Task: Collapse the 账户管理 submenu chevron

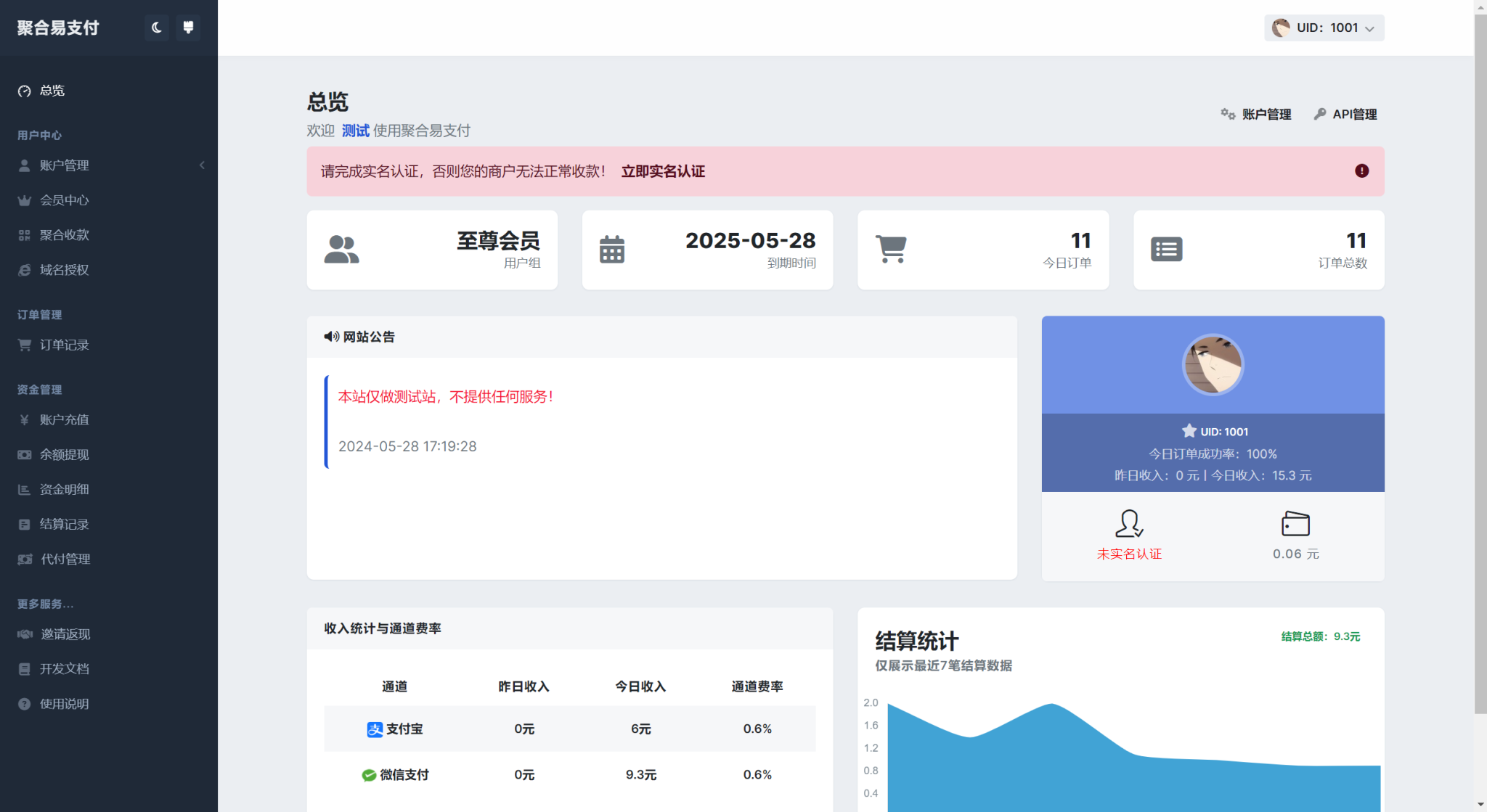Action: 202,165
